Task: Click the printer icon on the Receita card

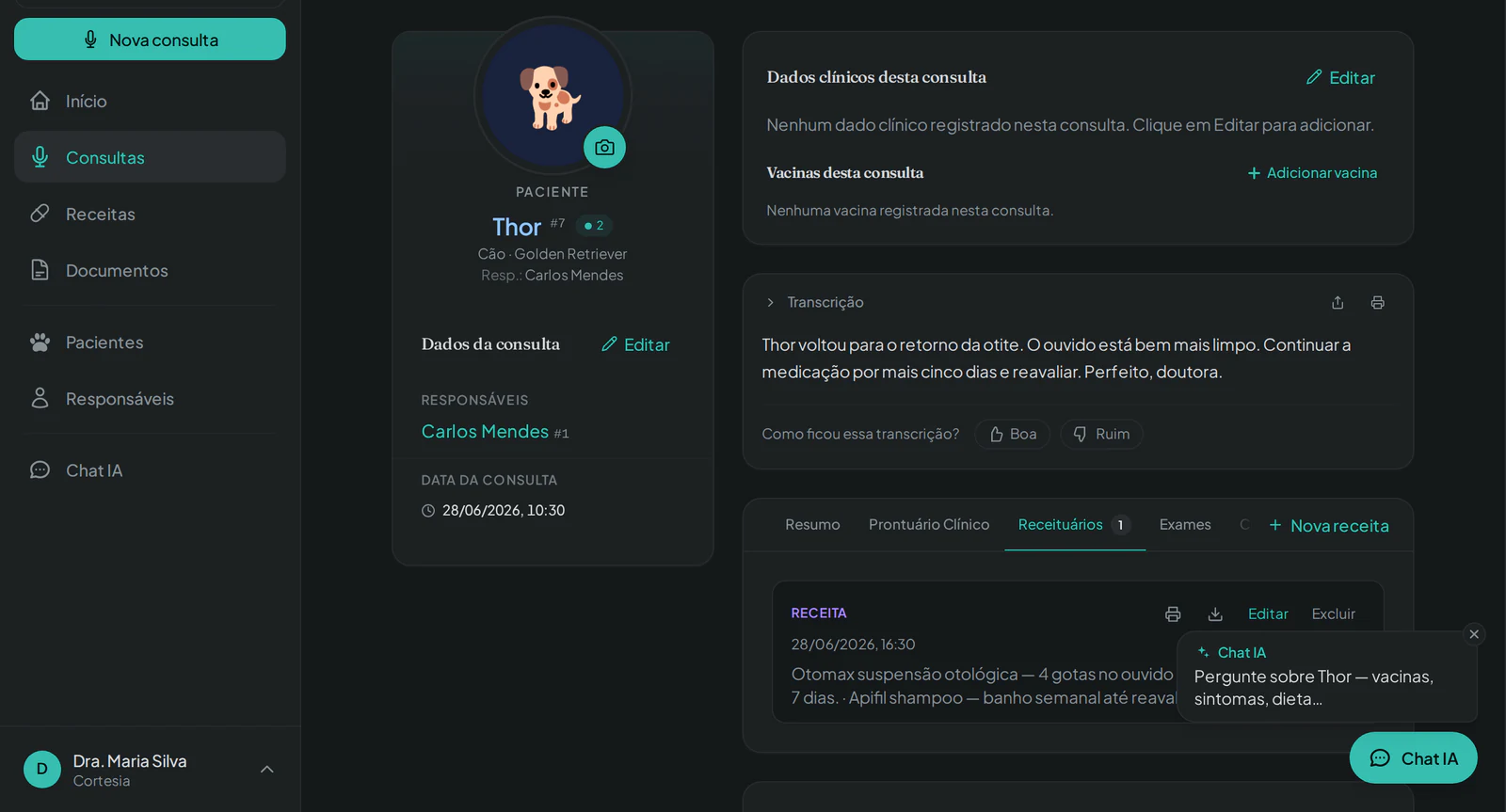Action: (x=1173, y=613)
